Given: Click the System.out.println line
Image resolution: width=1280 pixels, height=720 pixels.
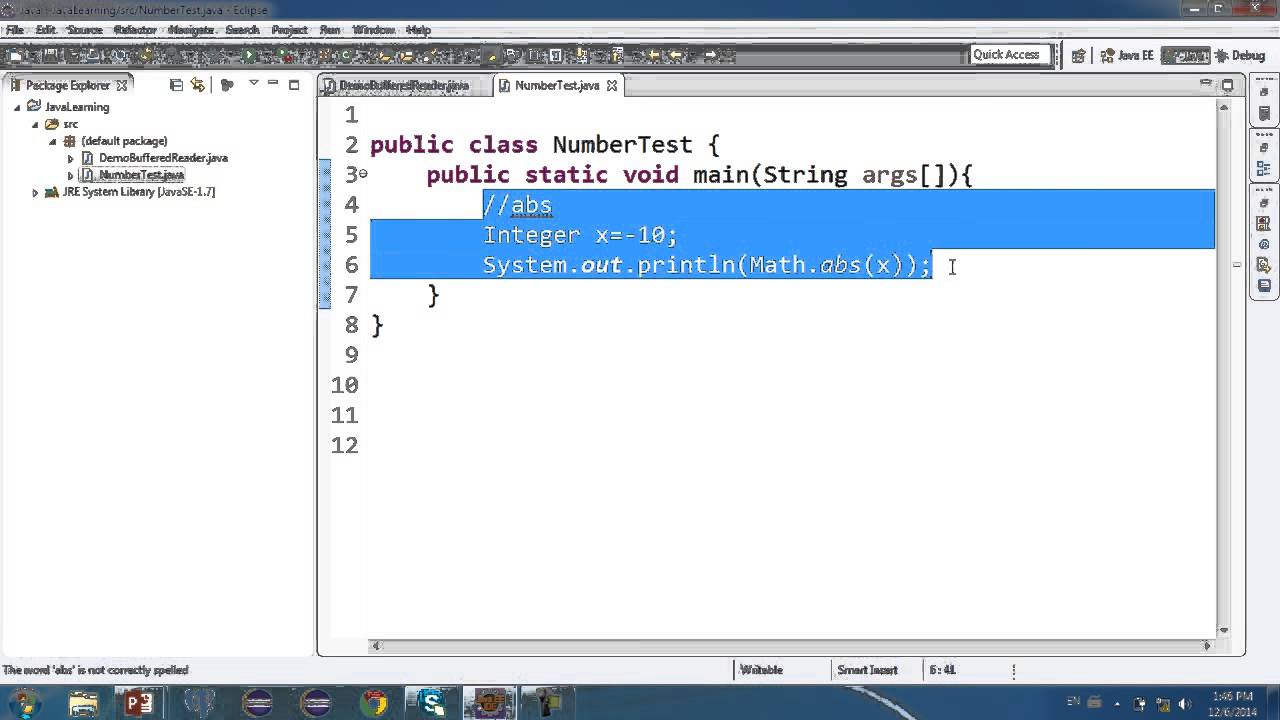Looking at the screenshot, I should 707,265.
